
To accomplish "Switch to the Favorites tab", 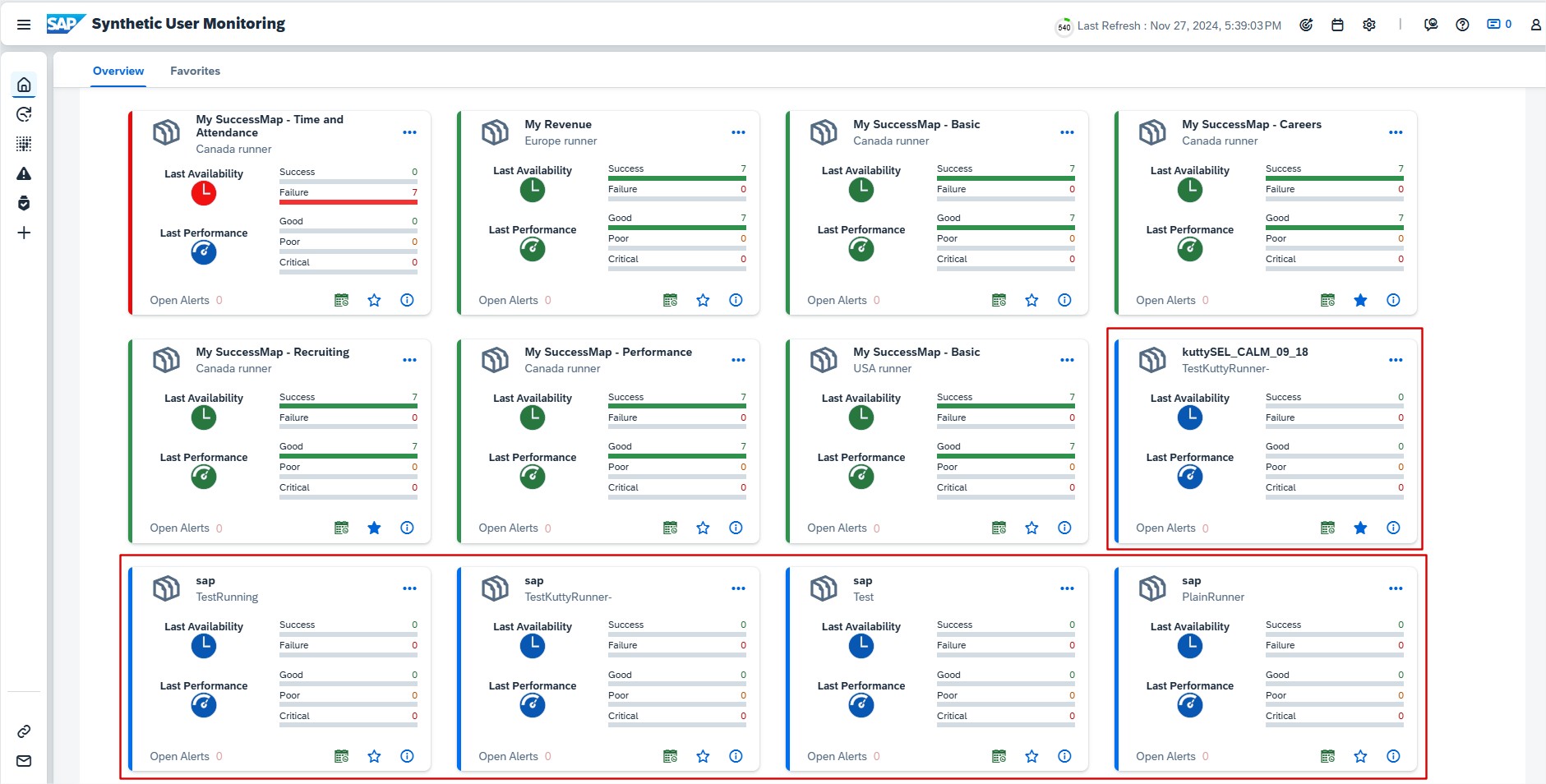I will [x=195, y=71].
